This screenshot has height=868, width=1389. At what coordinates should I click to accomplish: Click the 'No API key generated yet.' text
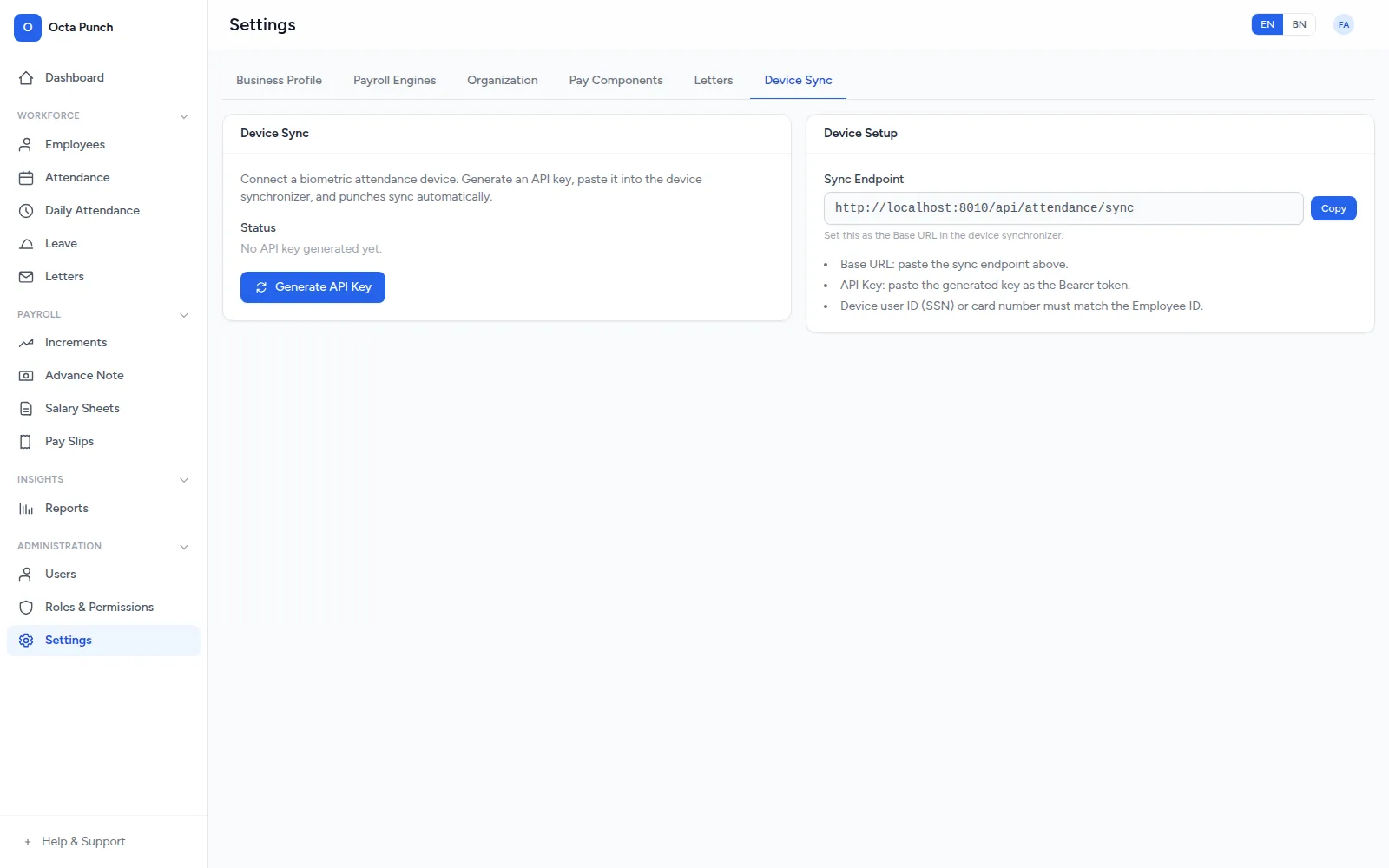[x=311, y=248]
